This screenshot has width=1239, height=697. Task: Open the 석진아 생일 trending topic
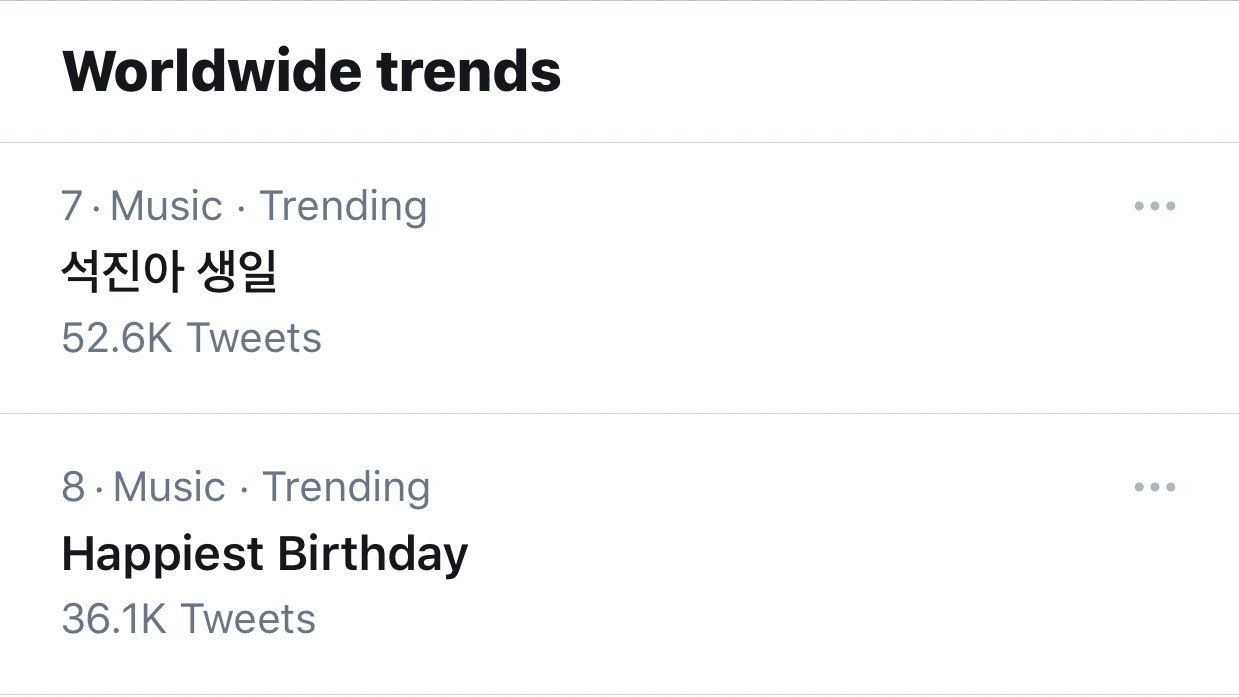coord(169,272)
